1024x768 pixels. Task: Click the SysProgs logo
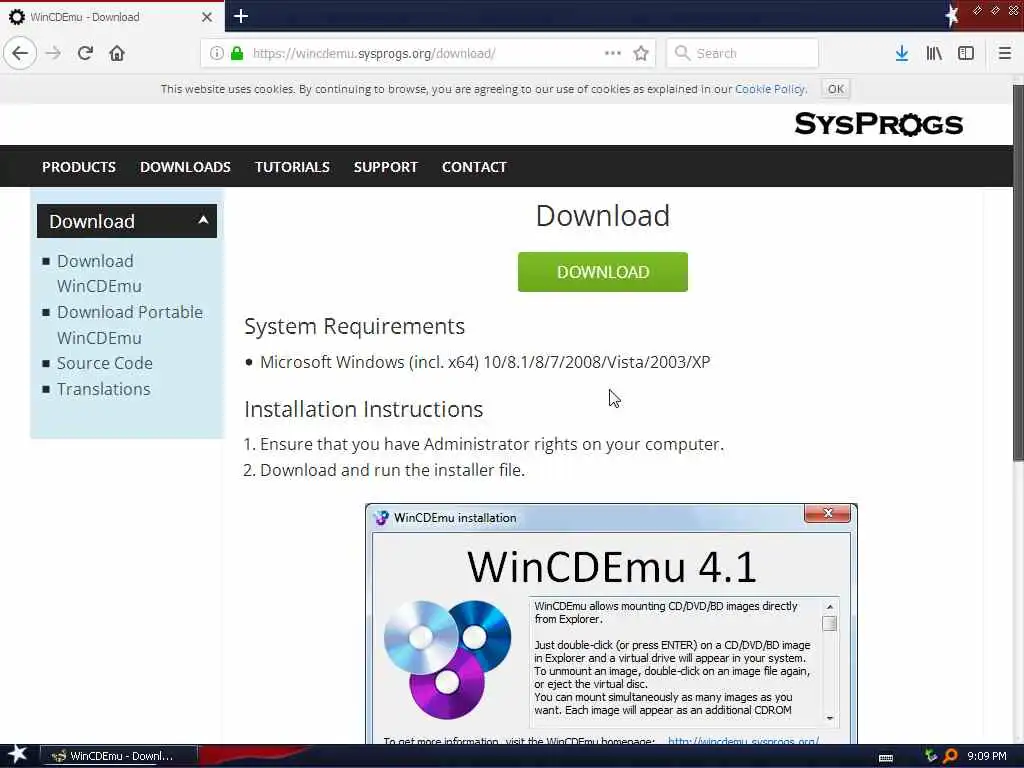click(x=878, y=123)
